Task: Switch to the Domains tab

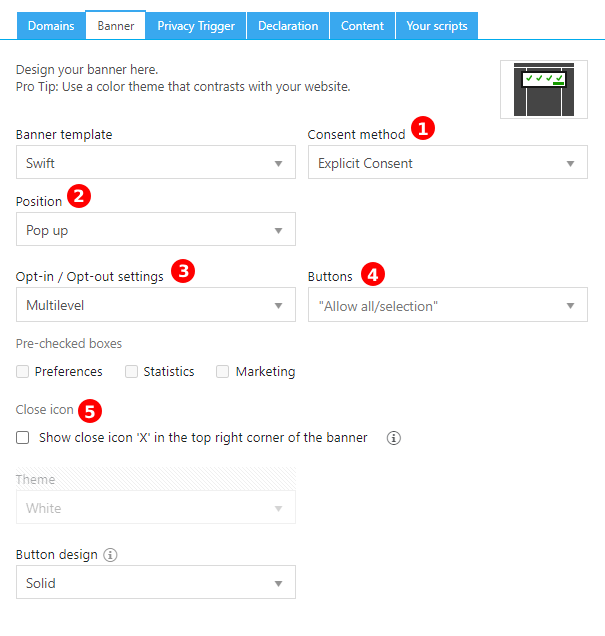Action: point(51,26)
